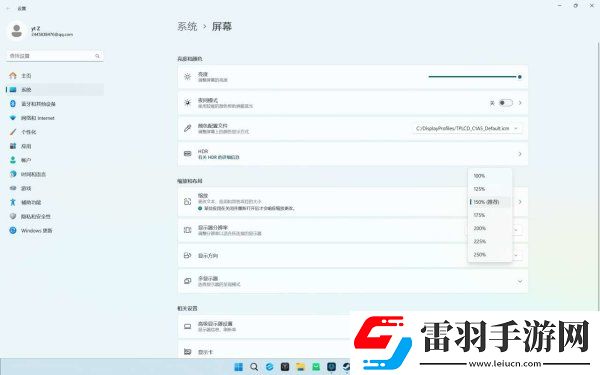
Task: Click the brightness slider thumb
Action: (520, 77)
